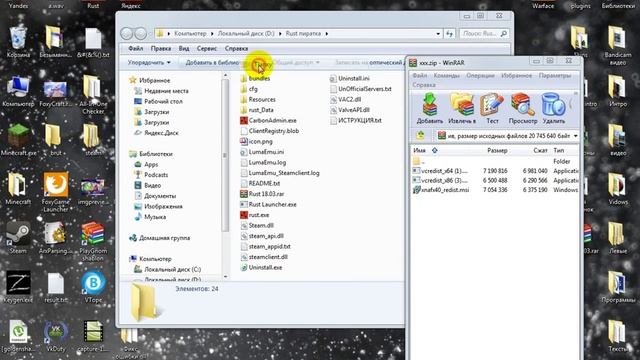Image resolution: width=640 pixels, height=360 pixels.
Task: Select the result.txt desktop file
Action: (x=56, y=287)
